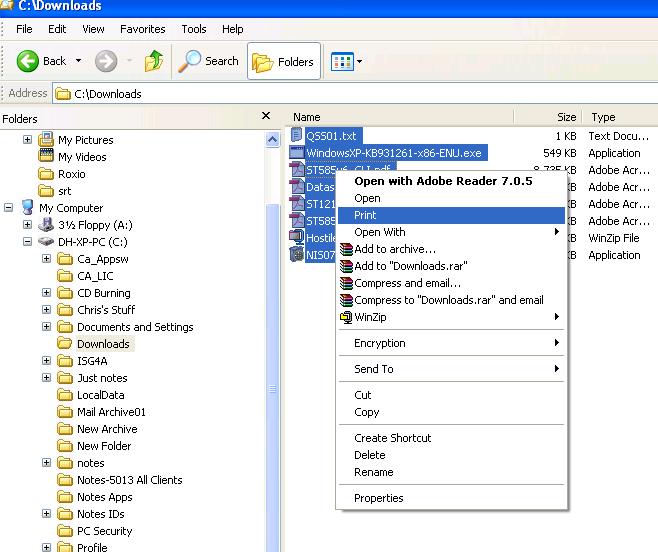
Task: Go up one folder level icon
Action: click(x=154, y=61)
